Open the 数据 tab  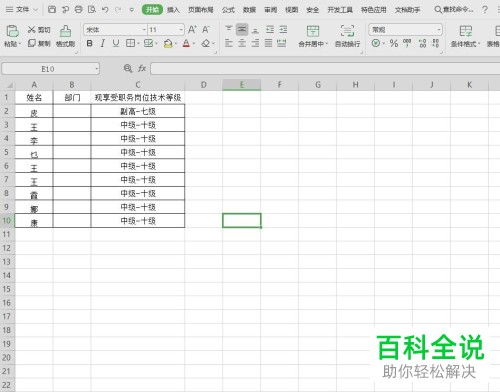point(249,10)
